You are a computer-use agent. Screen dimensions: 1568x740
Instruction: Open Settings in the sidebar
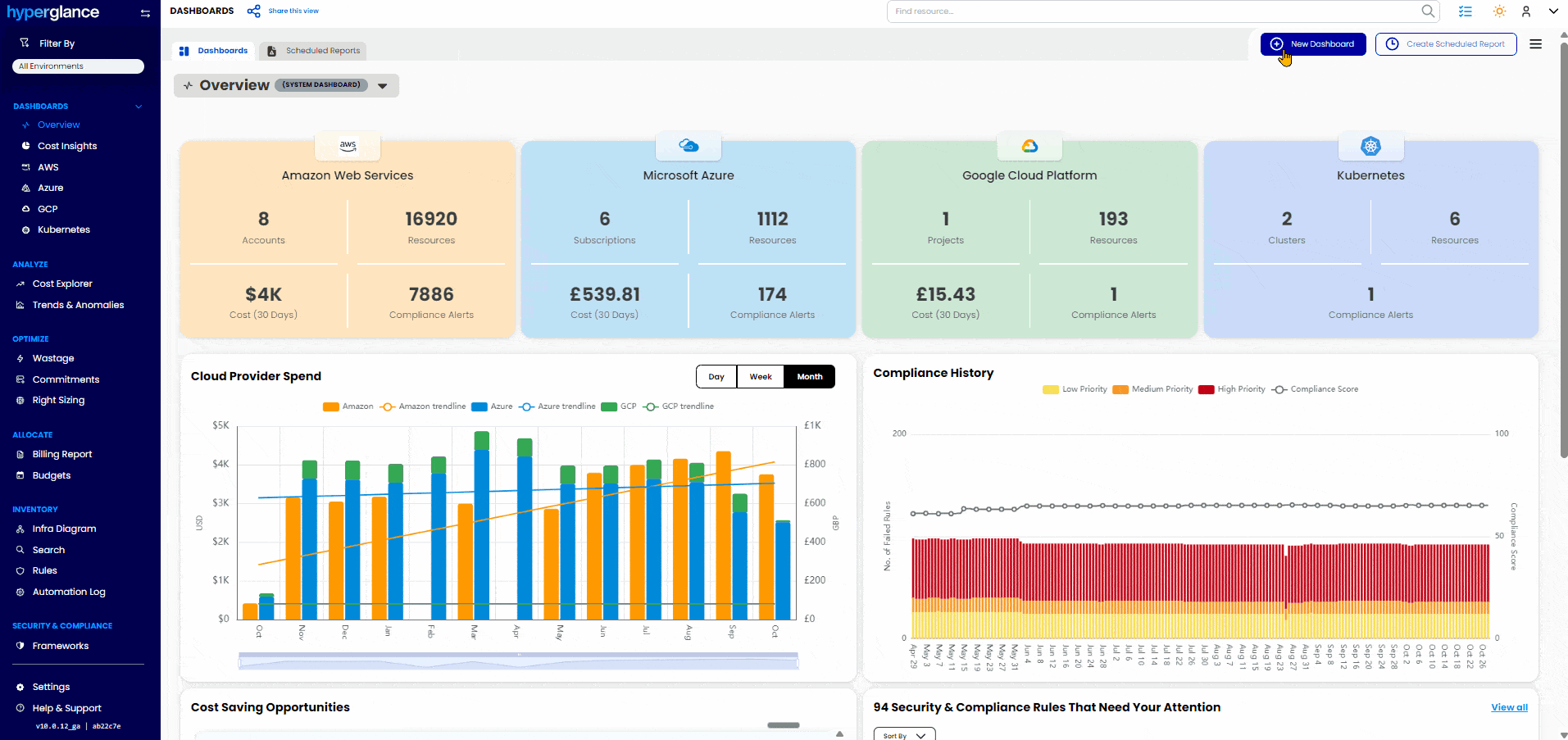coord(51,687)
